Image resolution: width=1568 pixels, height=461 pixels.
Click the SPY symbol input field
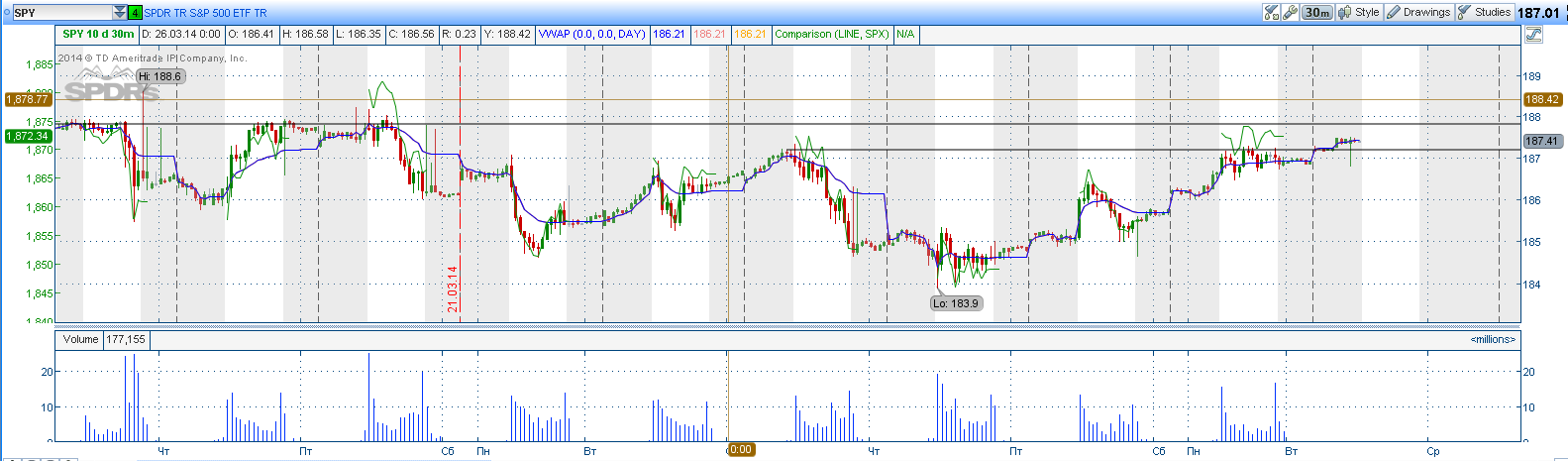point(62,12)
